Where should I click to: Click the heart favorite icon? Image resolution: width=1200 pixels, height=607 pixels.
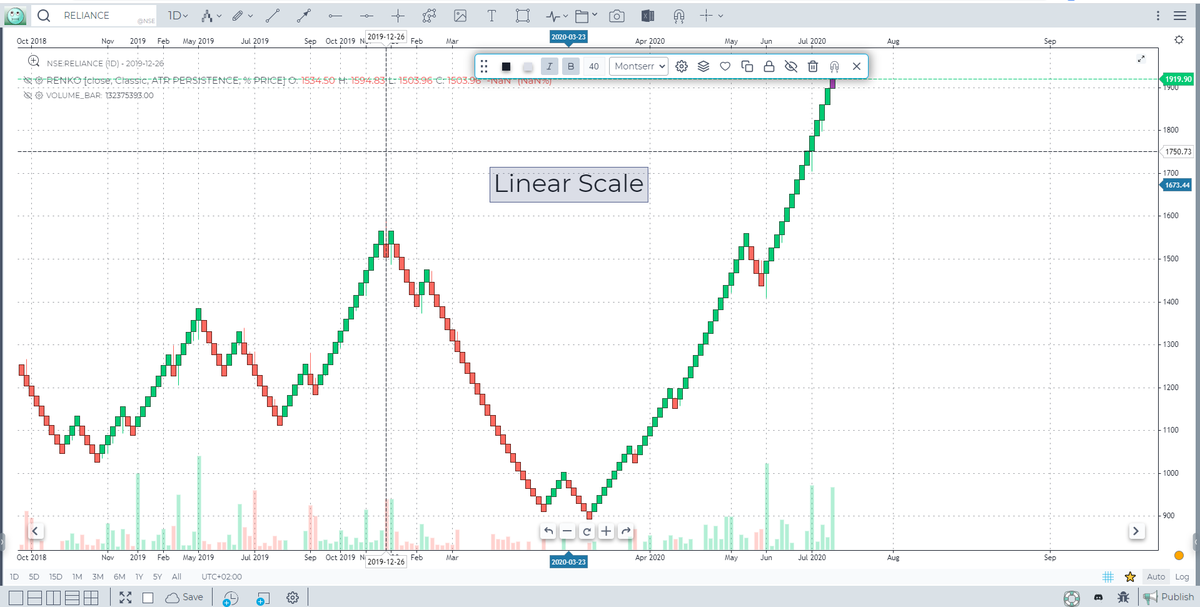tap(725, 66)
